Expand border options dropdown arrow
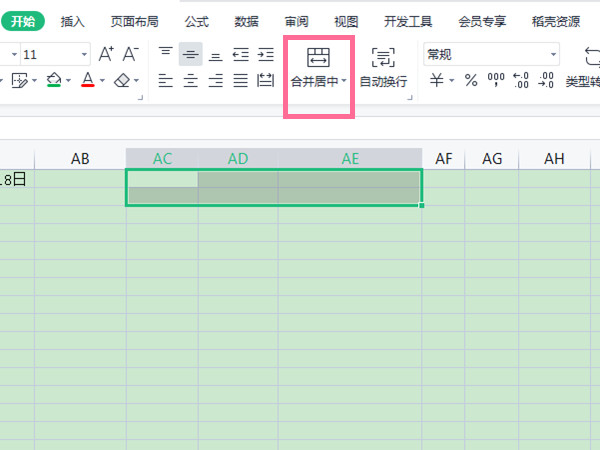 (x=34, y=80)
